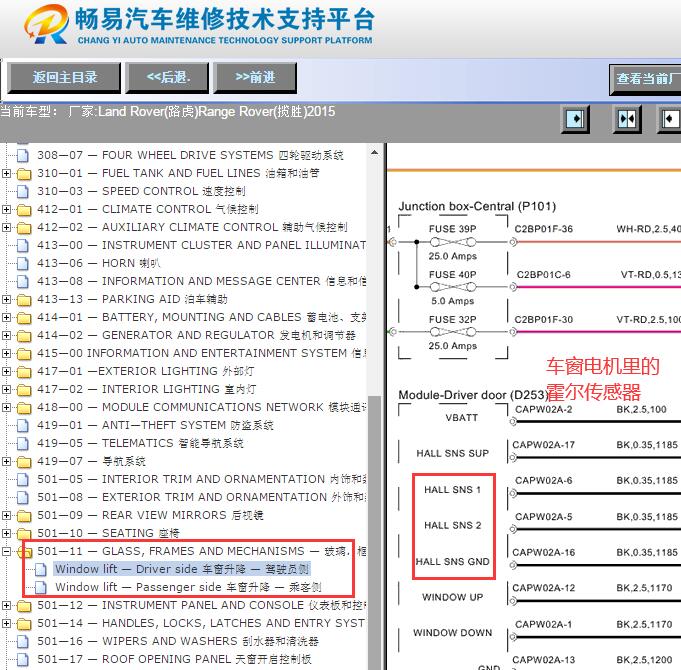The height and width of the screenshot is (670, 681).
Task: Click the 查看当前 button at the right edge
Action: (x=645, y=79)
